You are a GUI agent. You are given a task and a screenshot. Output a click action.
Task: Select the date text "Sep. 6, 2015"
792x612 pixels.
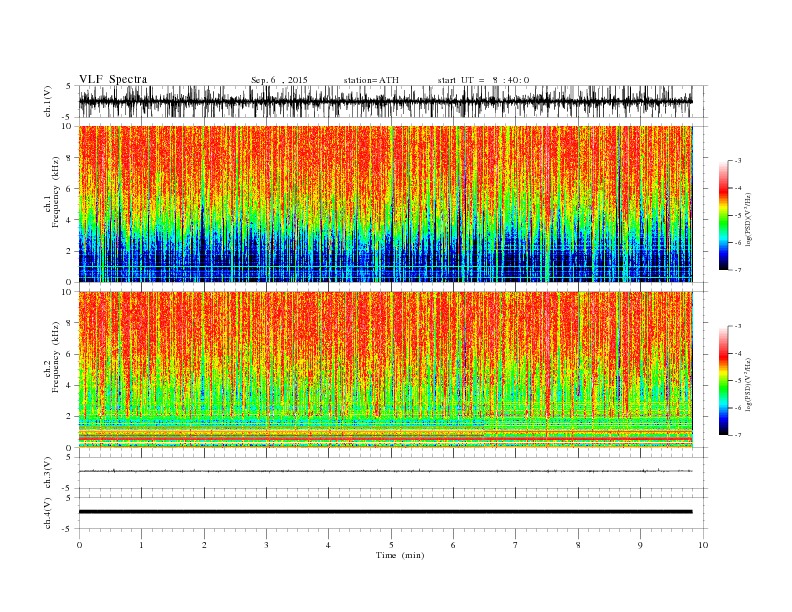pyautogui.click(x=279, y=80)
